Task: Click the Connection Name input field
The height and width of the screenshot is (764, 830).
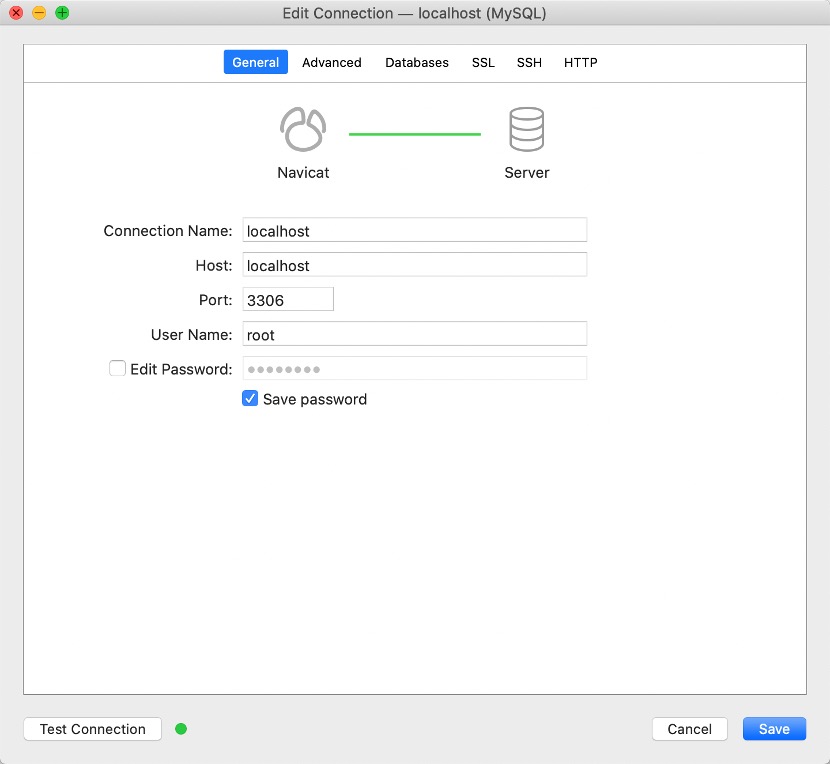Action: pyautogui.click(x=414, y=230)
